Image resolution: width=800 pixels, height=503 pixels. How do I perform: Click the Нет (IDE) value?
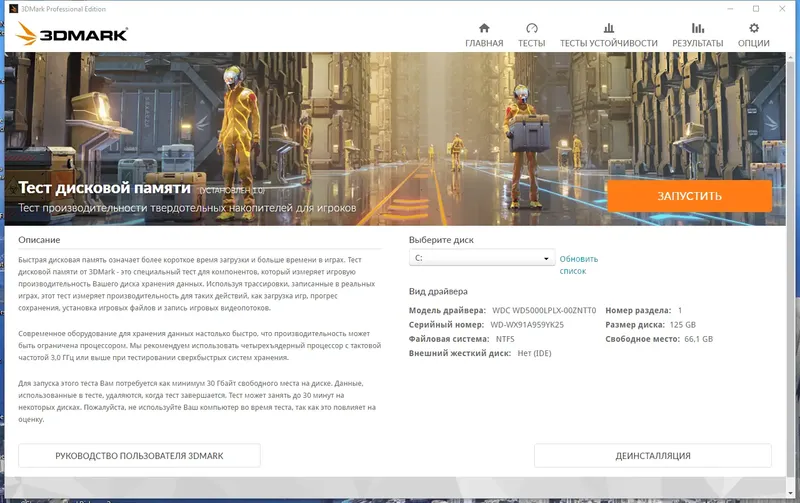[534, 353]
